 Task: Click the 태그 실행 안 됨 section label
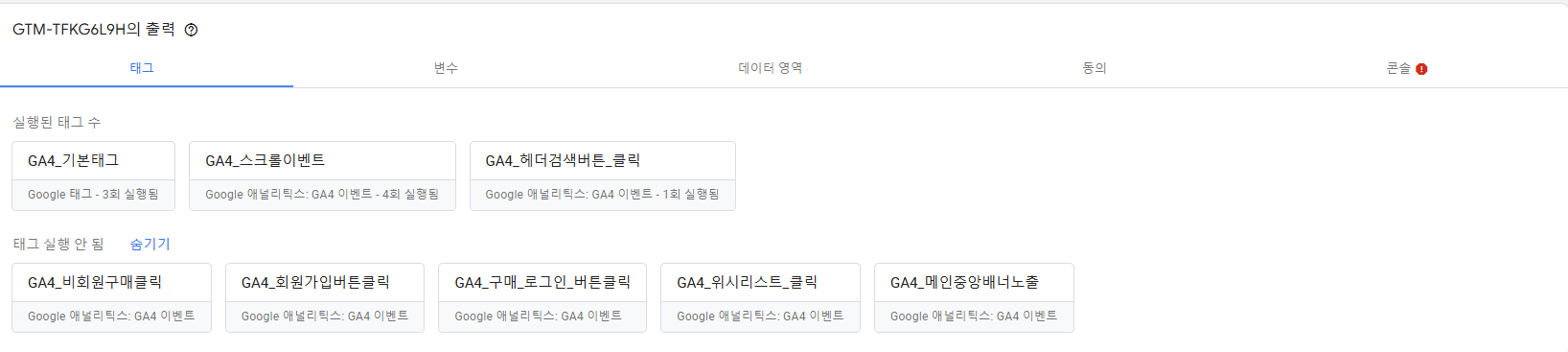tap(58, 244)
